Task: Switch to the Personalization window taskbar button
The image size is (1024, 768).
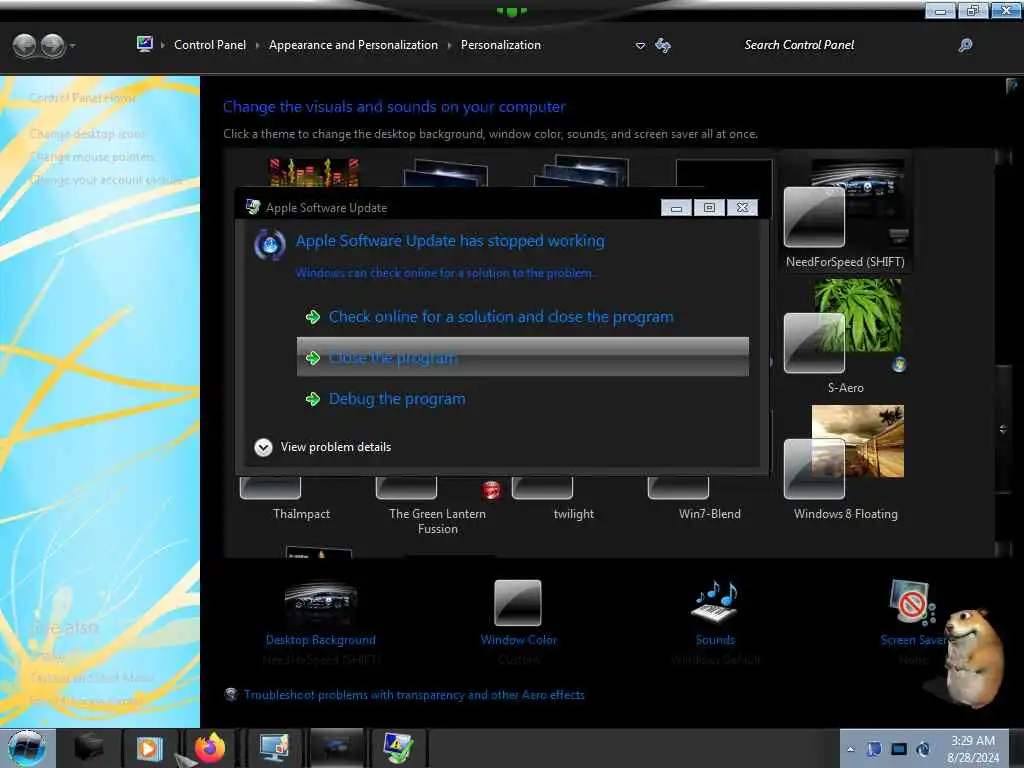Action: [x=336, y=748]
